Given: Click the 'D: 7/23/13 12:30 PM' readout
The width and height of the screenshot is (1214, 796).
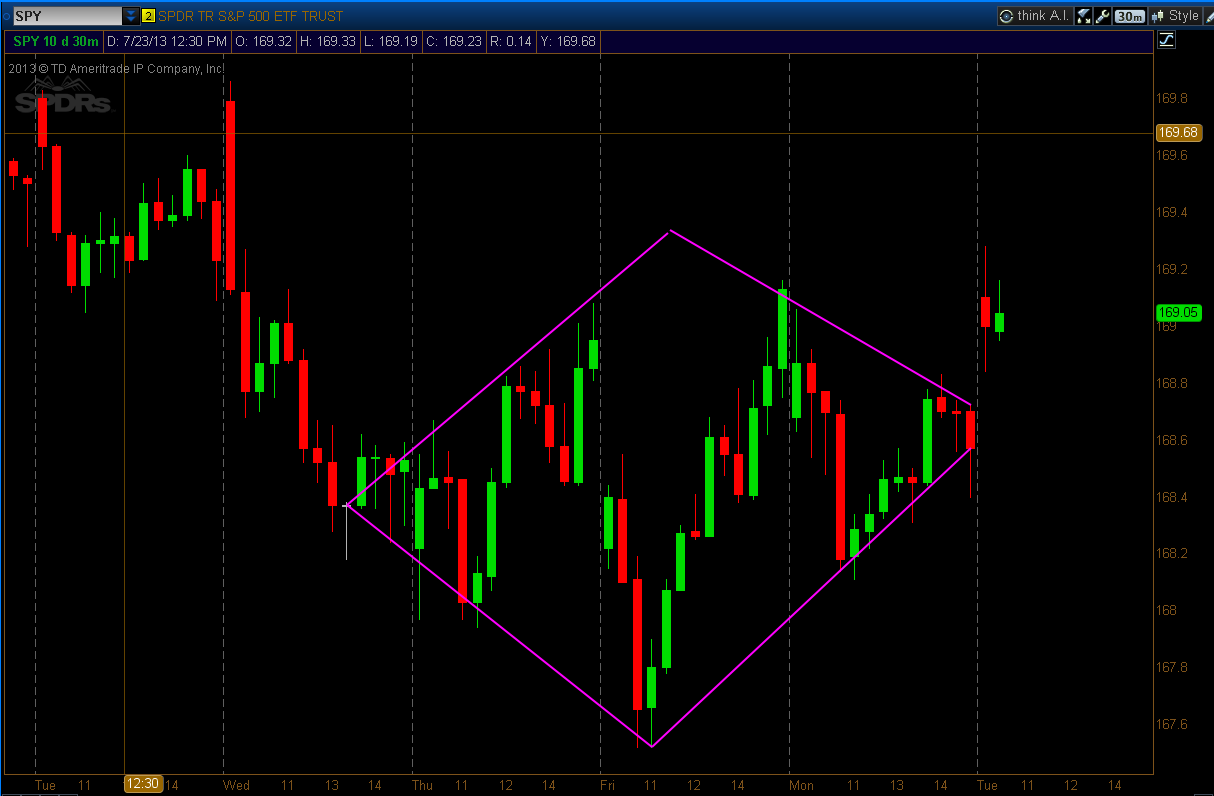Looking at the screenshot, I should [x=167, y=41].
